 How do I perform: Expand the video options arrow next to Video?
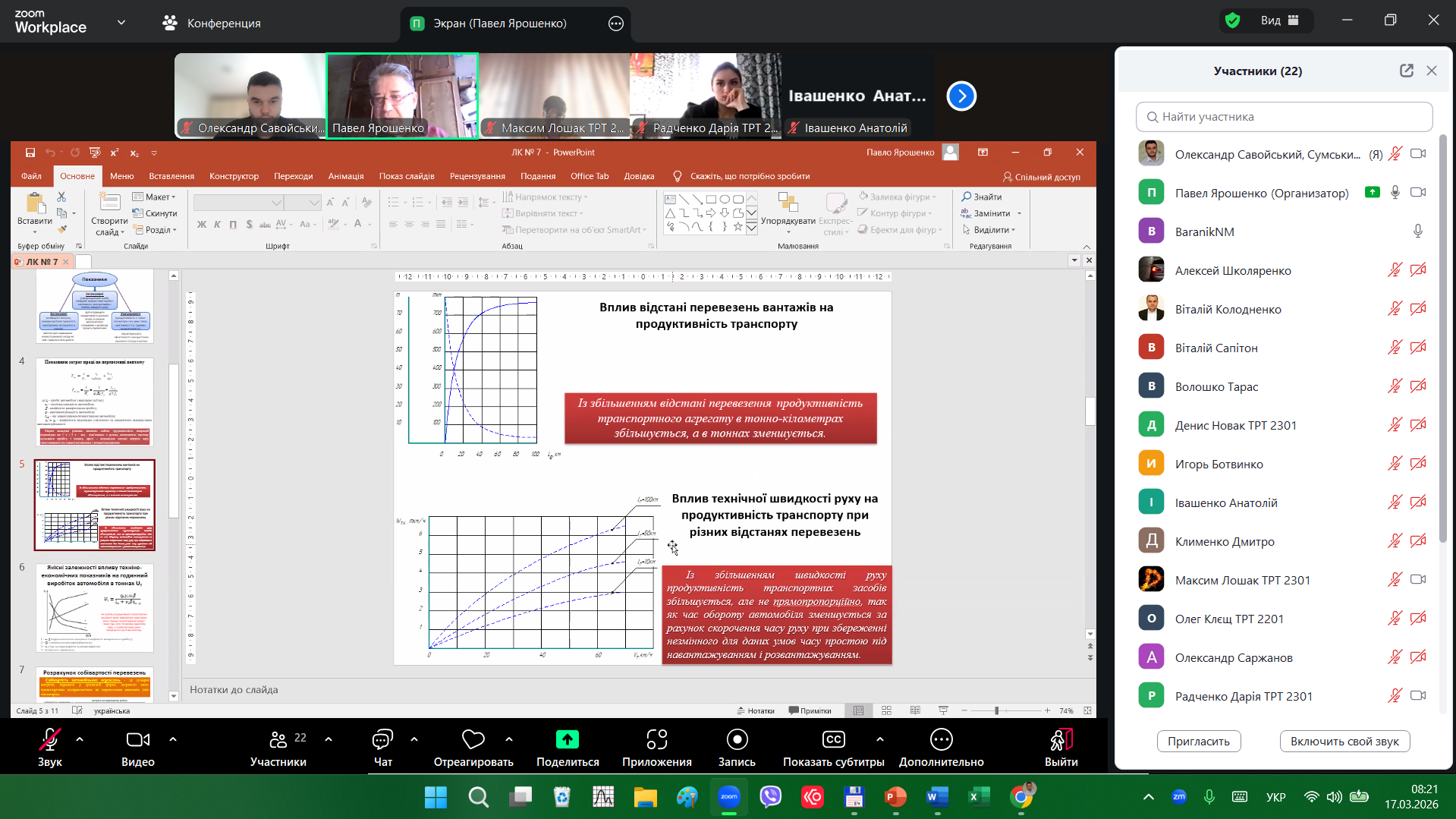(x=173, y=739)
